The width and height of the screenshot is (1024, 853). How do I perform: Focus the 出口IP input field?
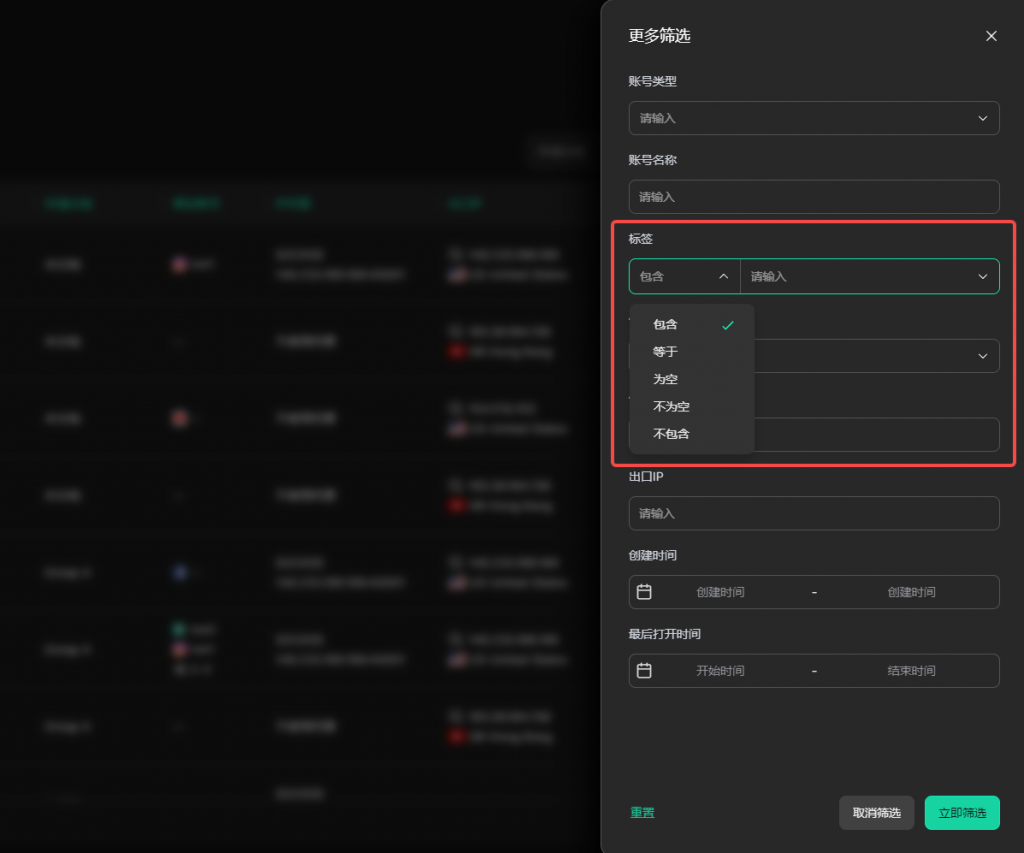coord(813,513)
